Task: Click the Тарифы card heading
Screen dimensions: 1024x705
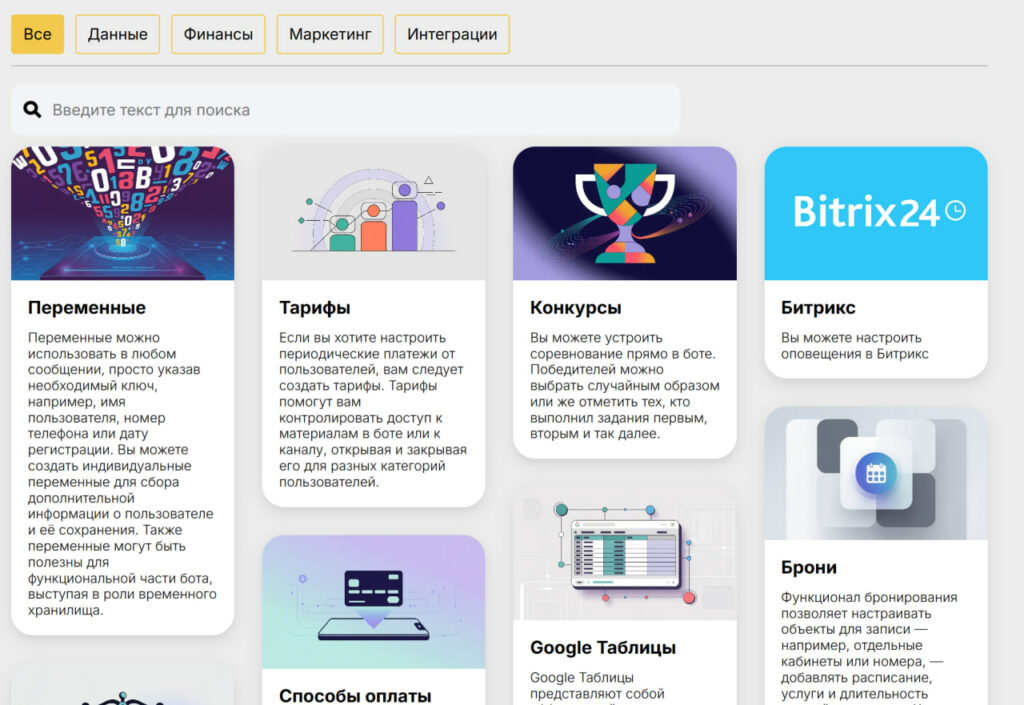Action: pyautogui.click(x=315, y=307)
